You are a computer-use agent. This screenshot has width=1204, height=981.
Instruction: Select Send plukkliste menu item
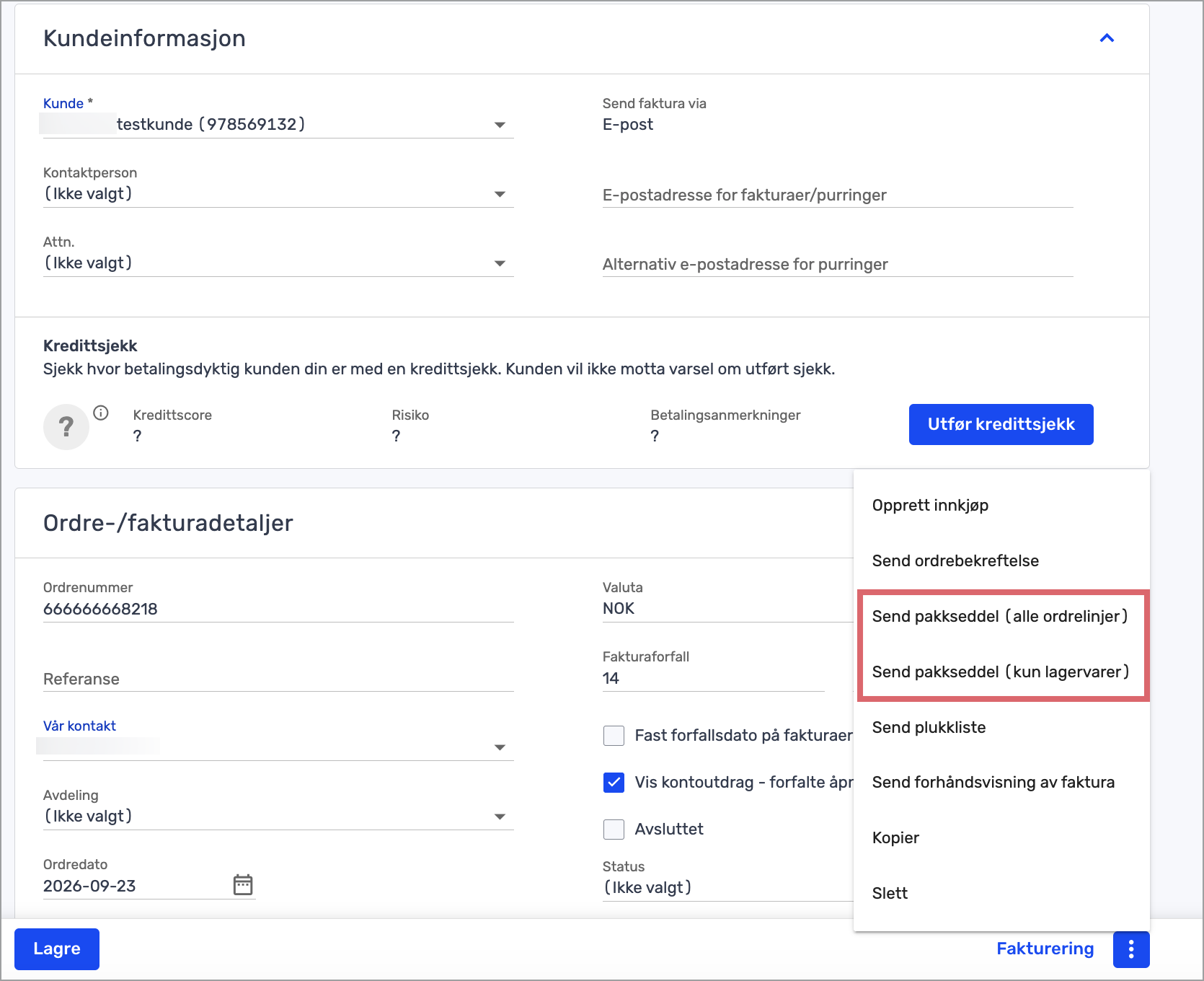pos(1001,728)
